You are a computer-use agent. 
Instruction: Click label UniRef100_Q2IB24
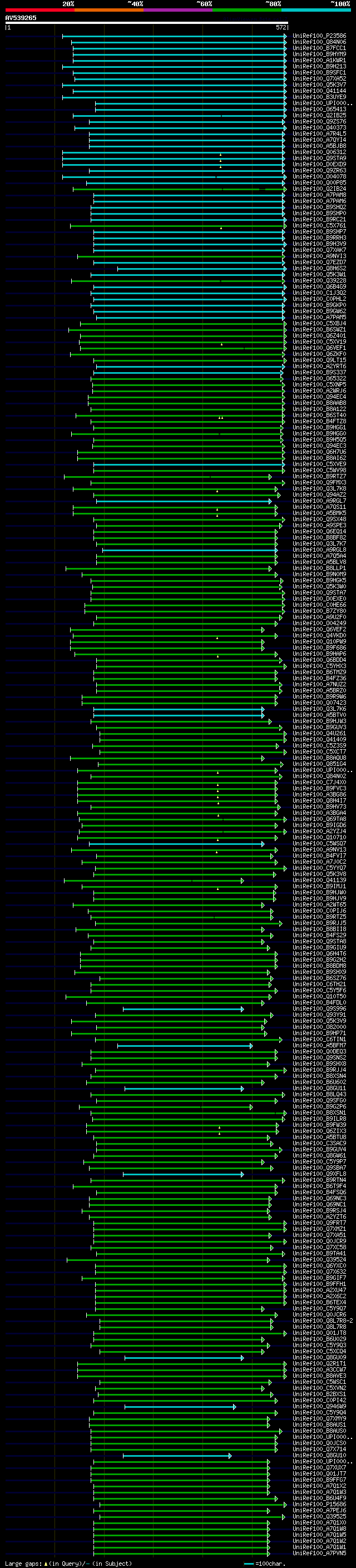[x=319, y=189]
